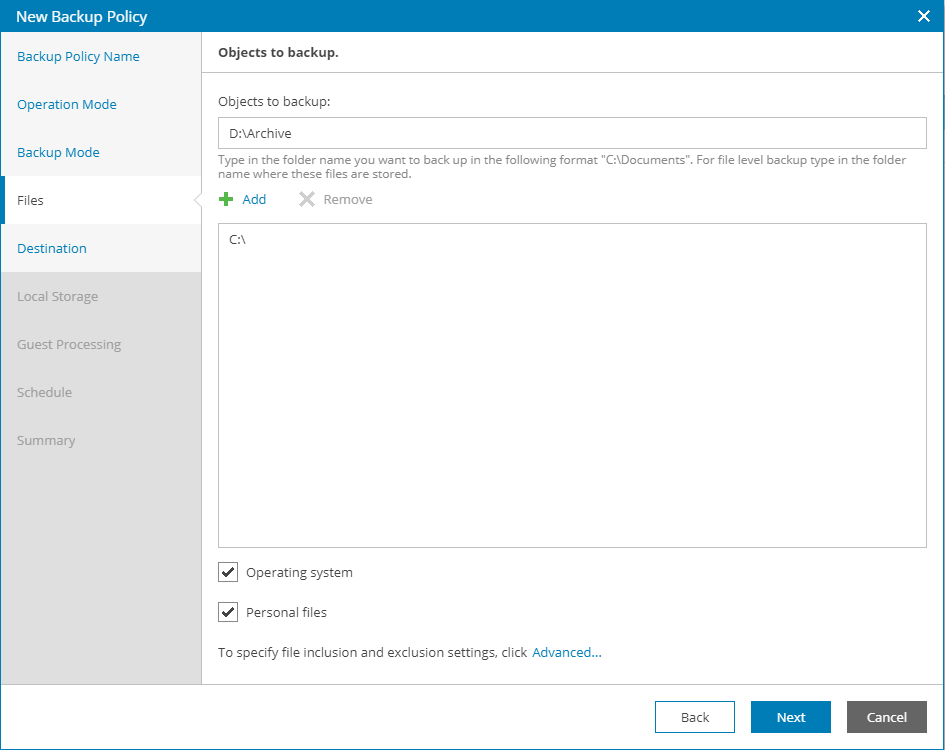
Task: Select the Local Storage step
Action: (x=57, y=296)
